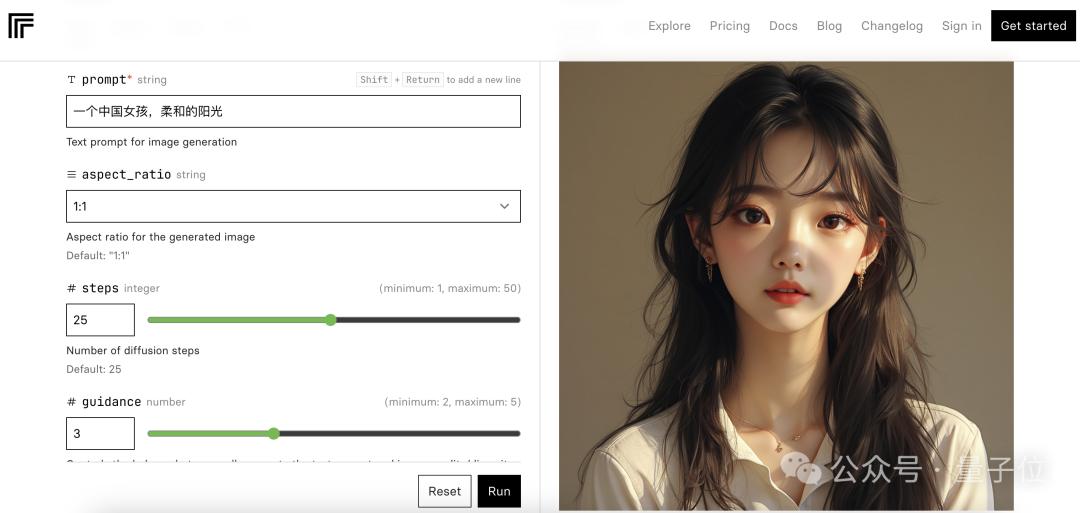Reset the form inputs

[444, 491]
